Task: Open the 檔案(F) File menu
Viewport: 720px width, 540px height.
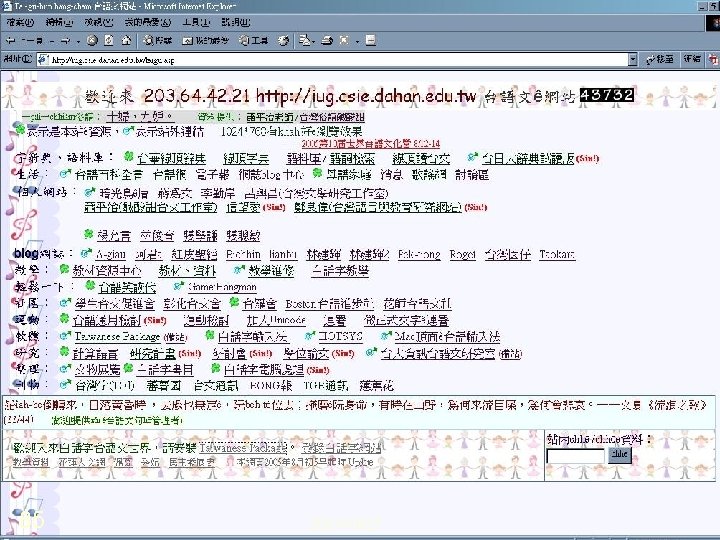Action: [x=20, y=22]
